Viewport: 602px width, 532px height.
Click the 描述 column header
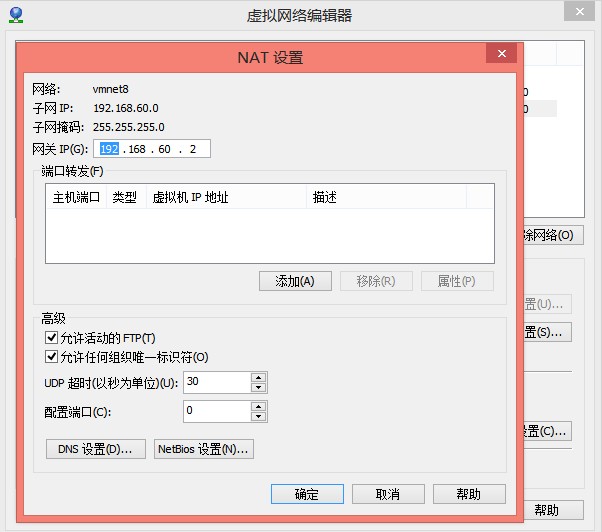click(325, 197)
